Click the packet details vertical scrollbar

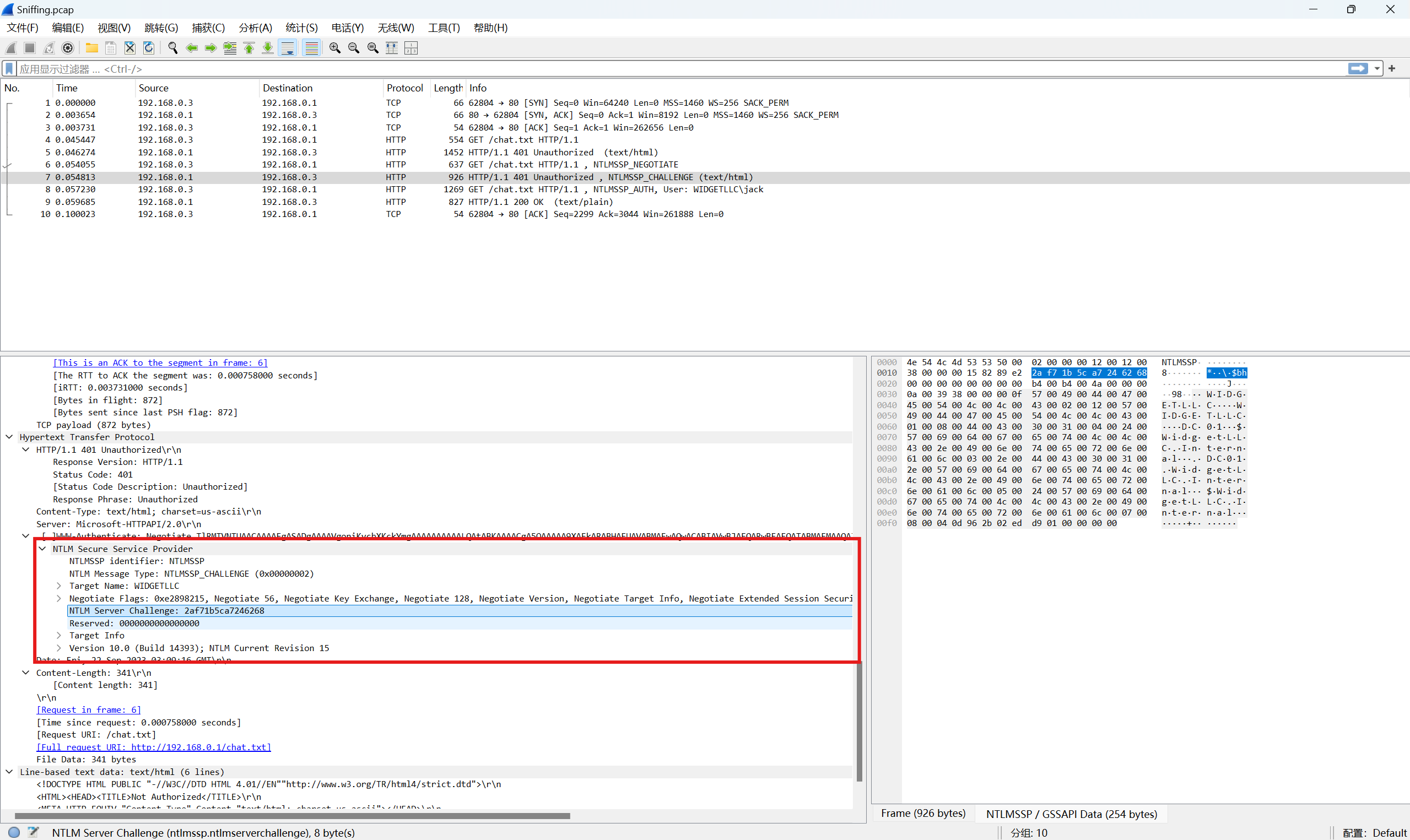pyautogui.click(x=859, y=721)
